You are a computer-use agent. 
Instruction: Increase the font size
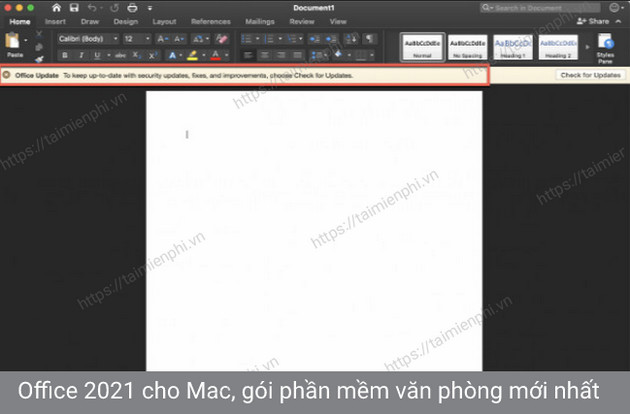pyautogui.click(x=162, y=39)
